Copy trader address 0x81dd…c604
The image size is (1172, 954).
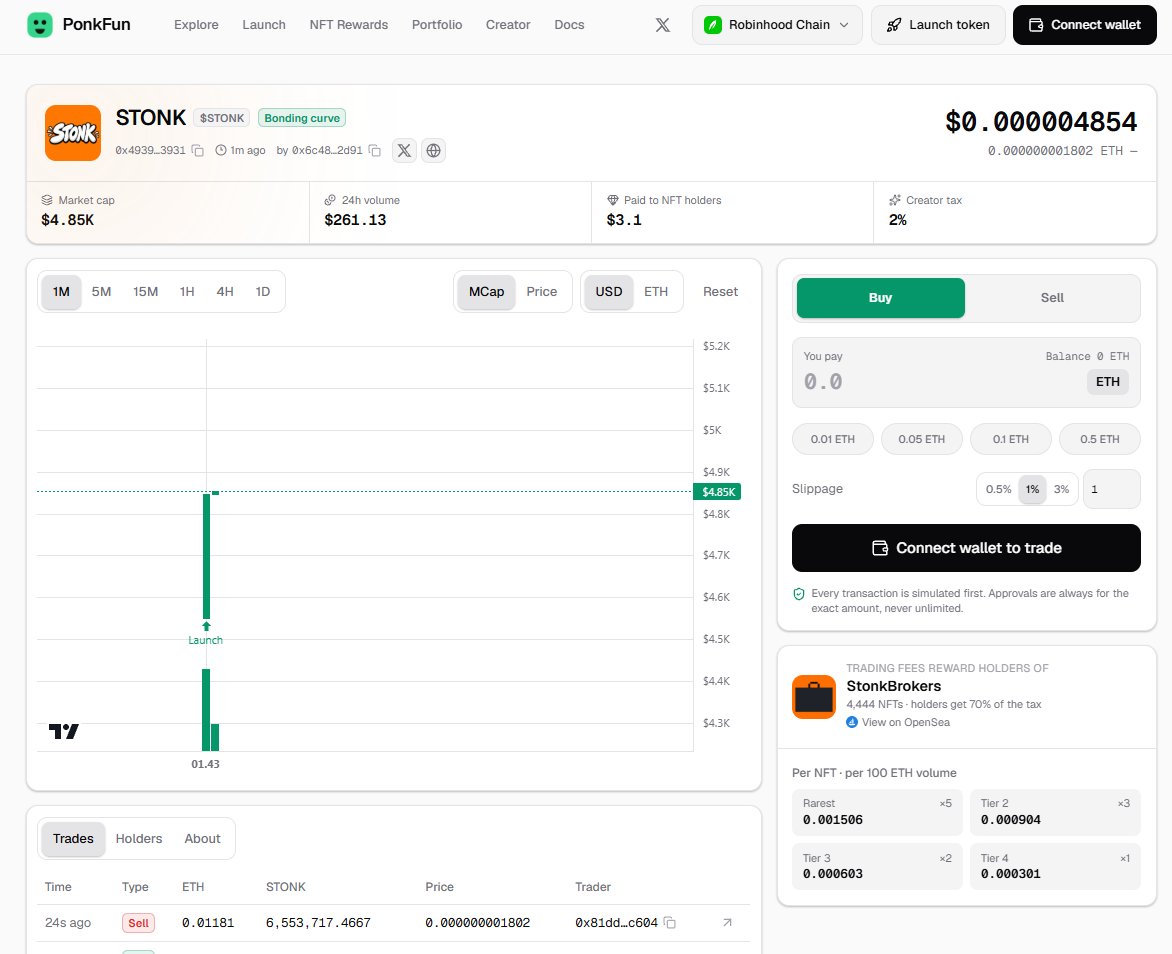point(670,923)
